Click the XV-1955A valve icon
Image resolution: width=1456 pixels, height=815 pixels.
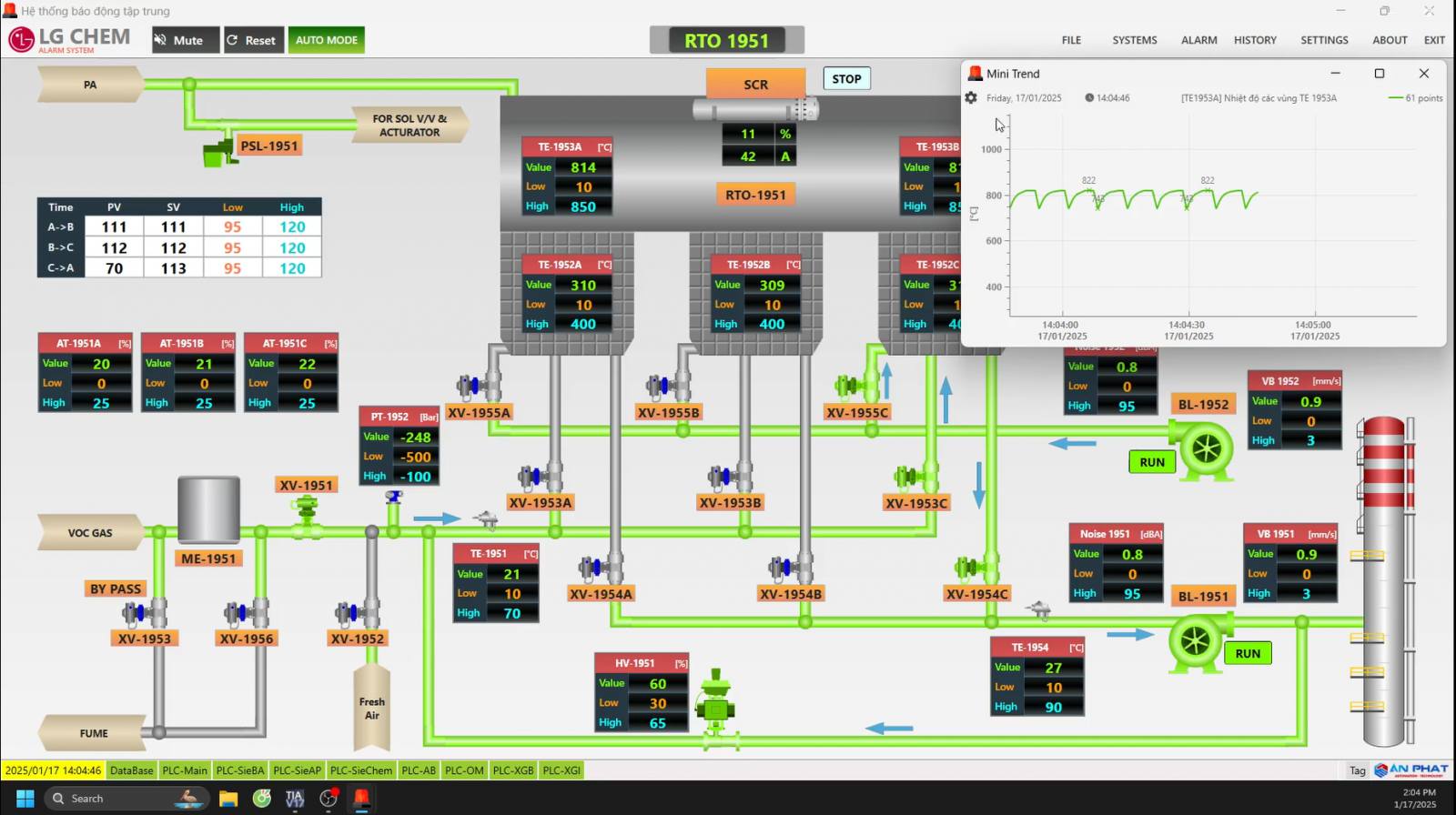470,387
